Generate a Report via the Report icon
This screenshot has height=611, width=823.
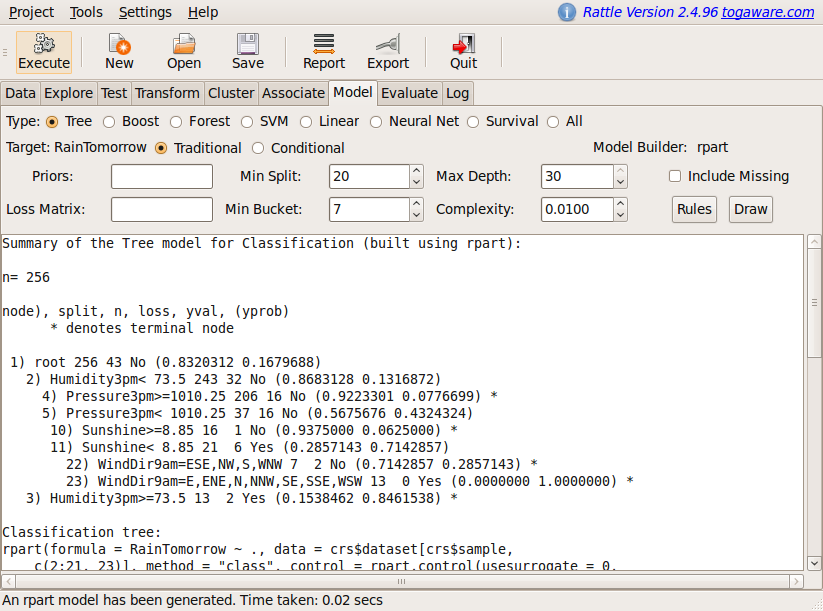323,50
